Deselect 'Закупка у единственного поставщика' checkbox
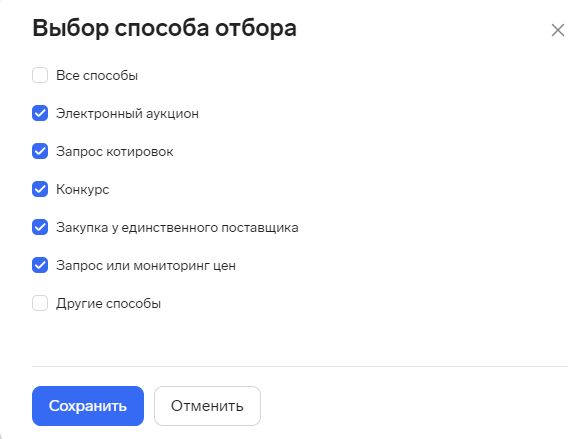Image resolution: width=588 pixels, height=439 pixels. (x=40, y=227)
